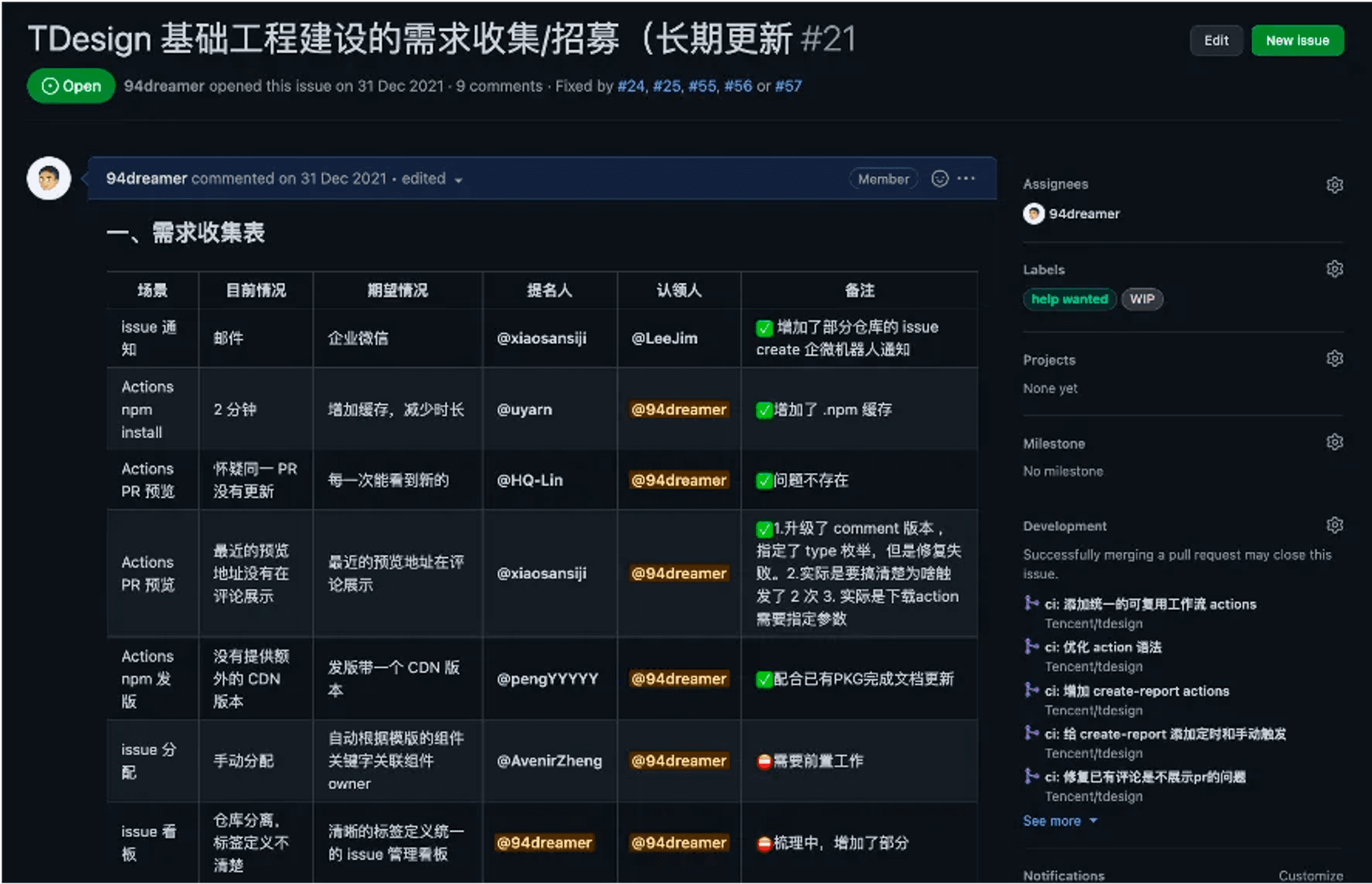This screenshot has width=1372, height=884.
Task: Open Projects settings gear
Action: [1334, 359]
